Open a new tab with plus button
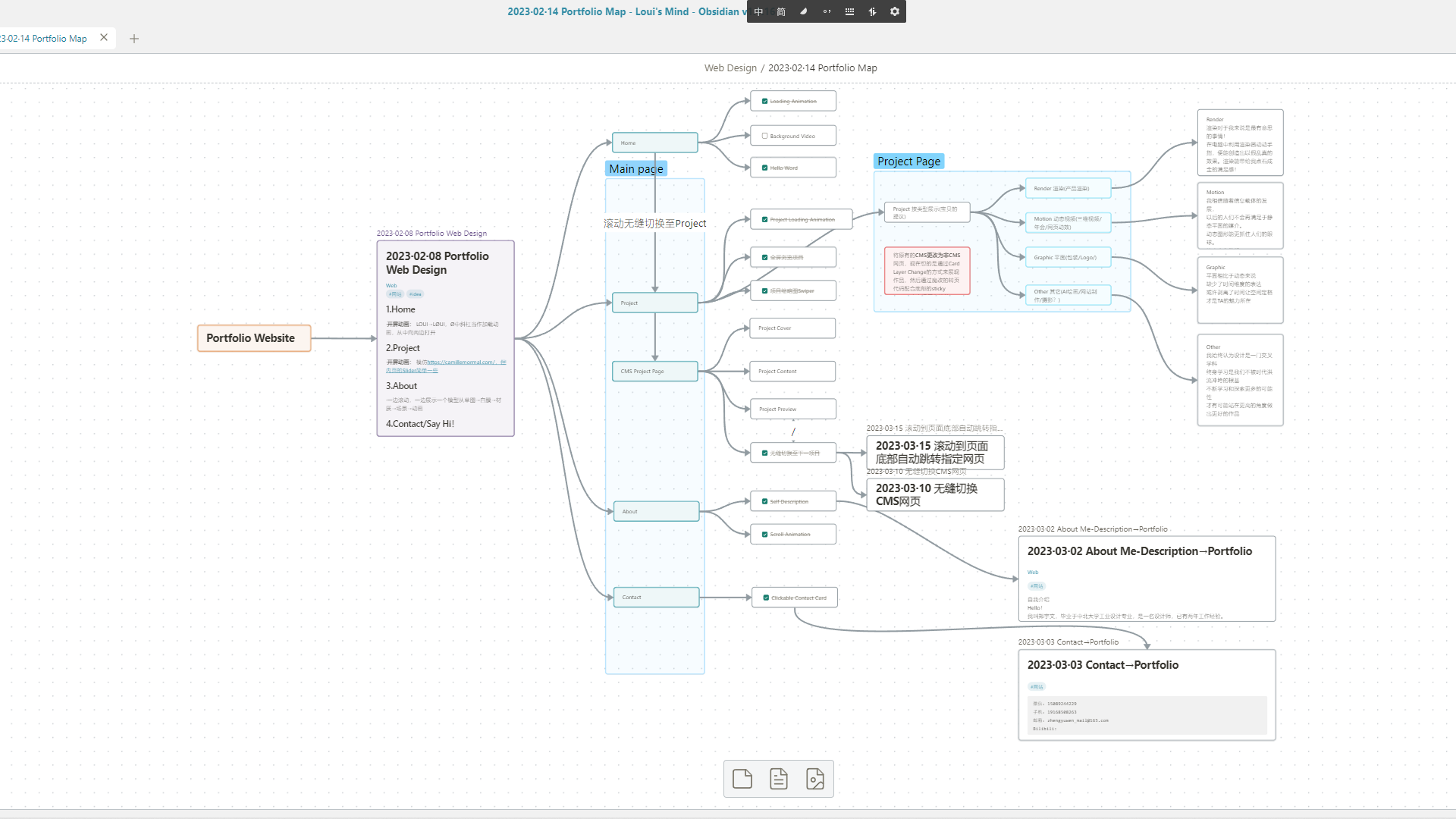This screenshot has height=819, width=1456. pyautogui.click(x=134, y=39)
